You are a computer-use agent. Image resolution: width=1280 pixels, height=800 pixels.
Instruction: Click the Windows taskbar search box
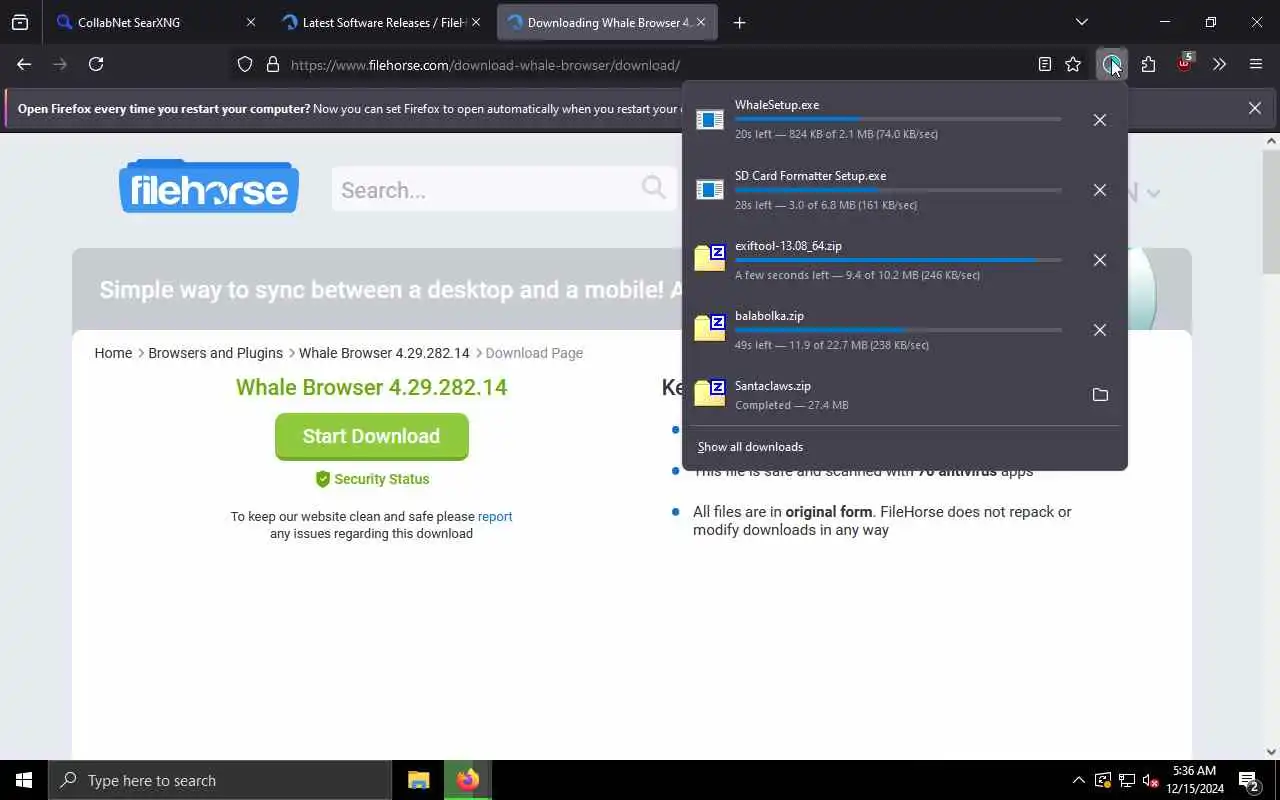pyautogui.click(x=220, y=780)
